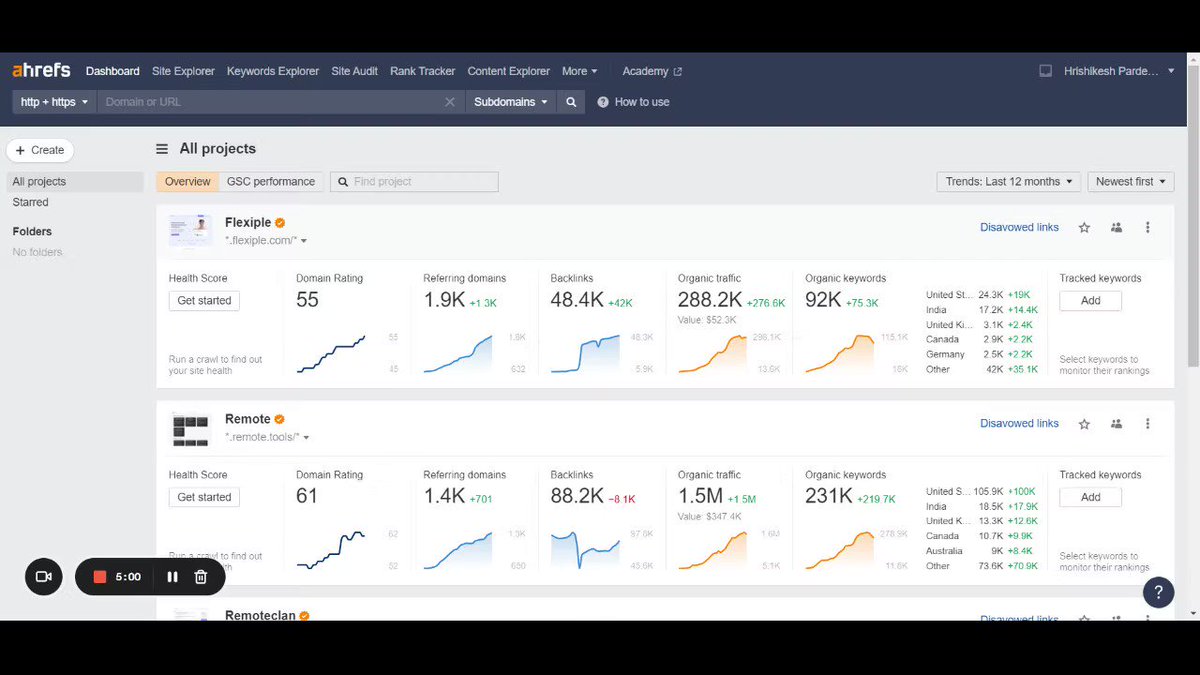Screen dimensions: 1200x675
Task: Select Starred in sidebar
Action: click(30, 202)
